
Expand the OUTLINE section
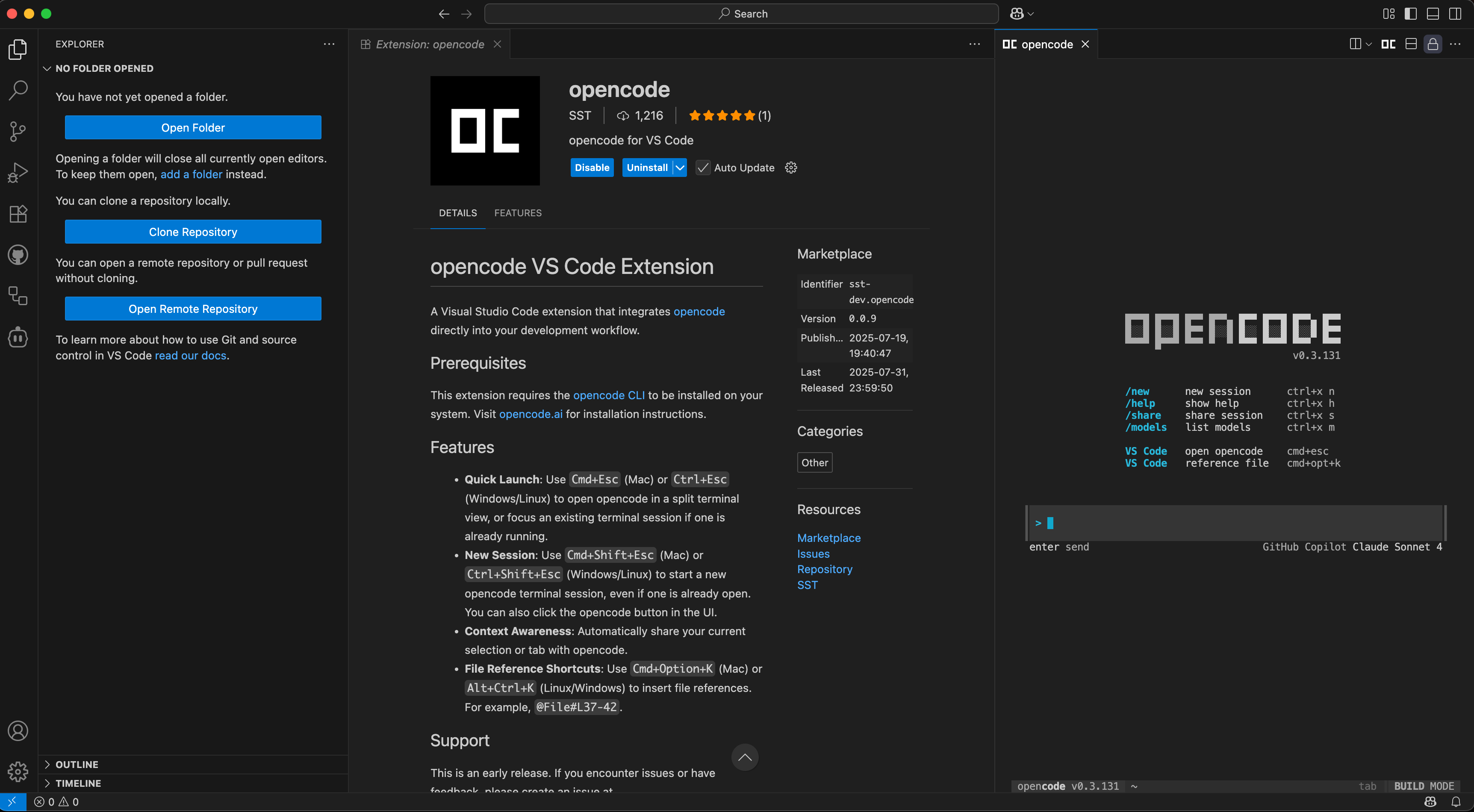77,764
